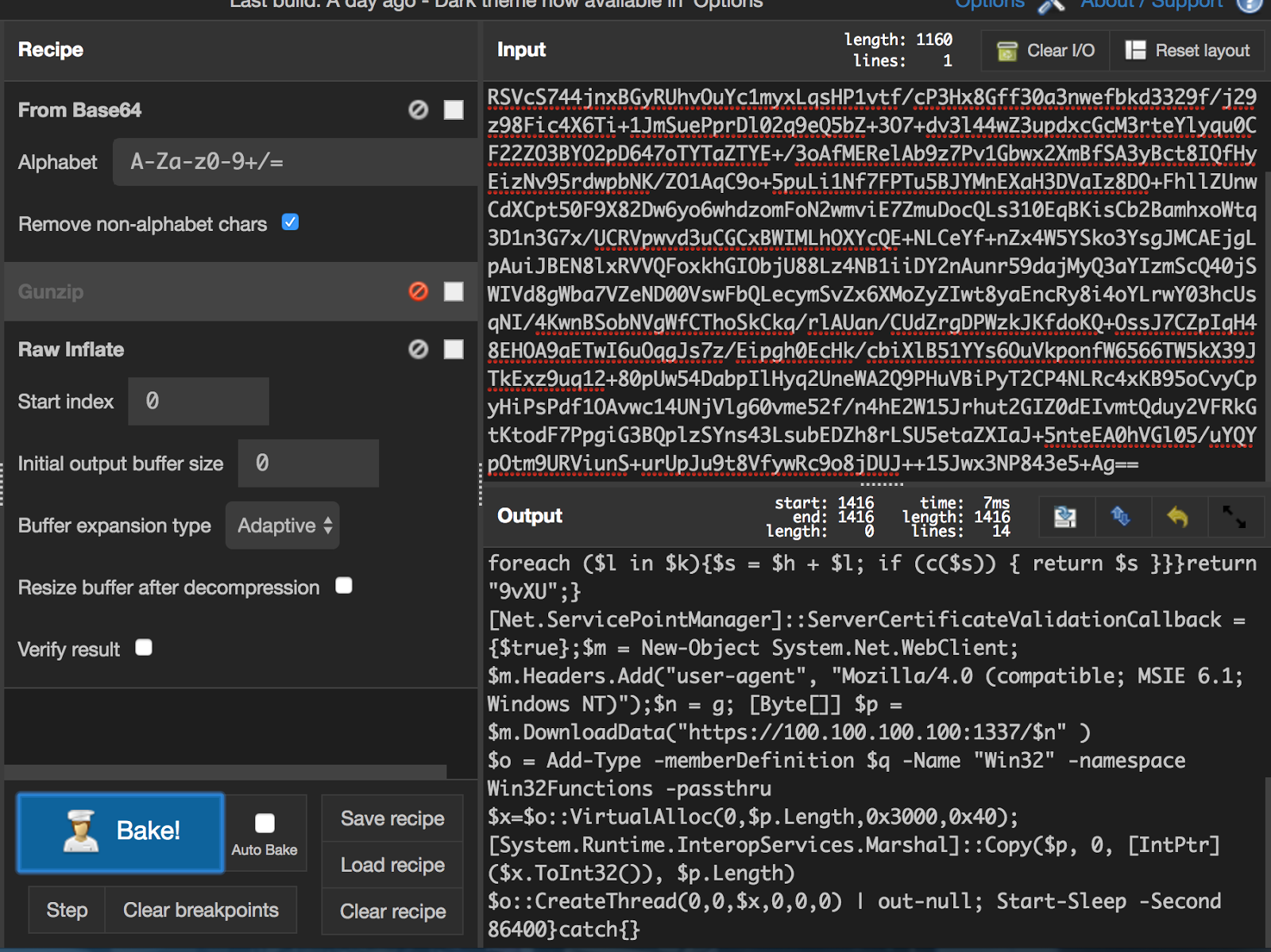The width and height of the screenshot is (1271, 952).
Task: Check the Verify result option
Action: tap(143, 648)
